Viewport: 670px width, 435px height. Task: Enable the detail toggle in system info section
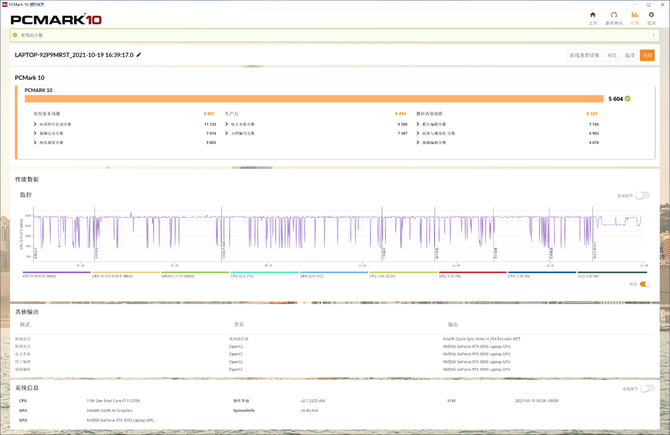click(x=647, y=388)
